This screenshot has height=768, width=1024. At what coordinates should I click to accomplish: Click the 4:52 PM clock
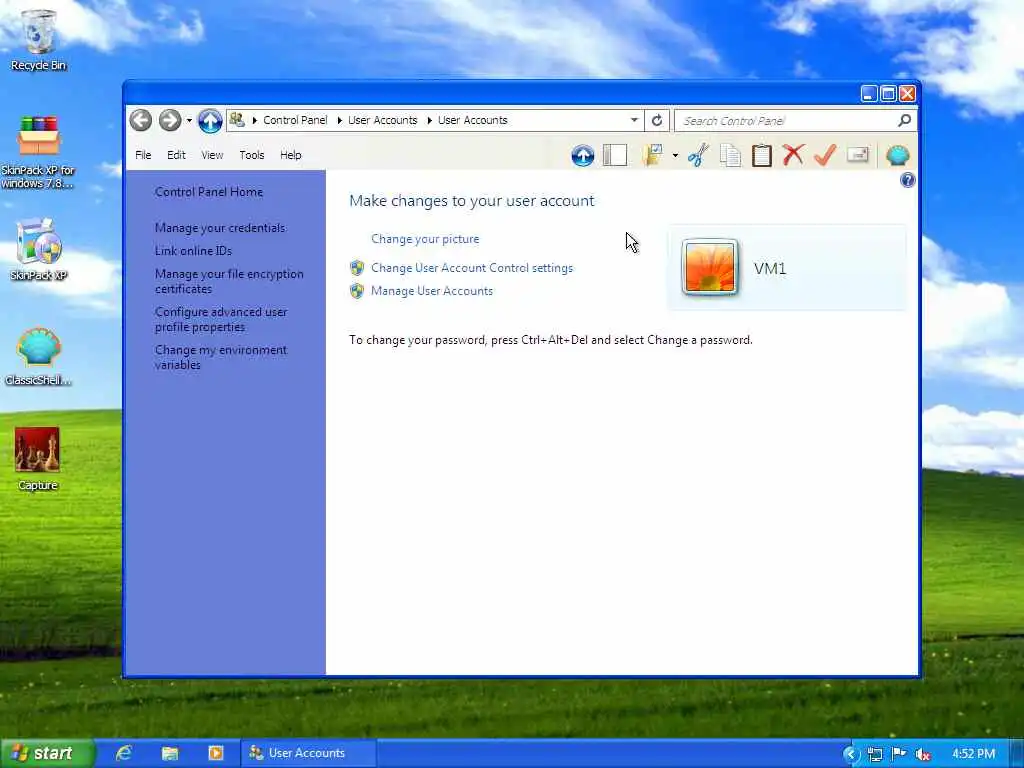point(973,754)
